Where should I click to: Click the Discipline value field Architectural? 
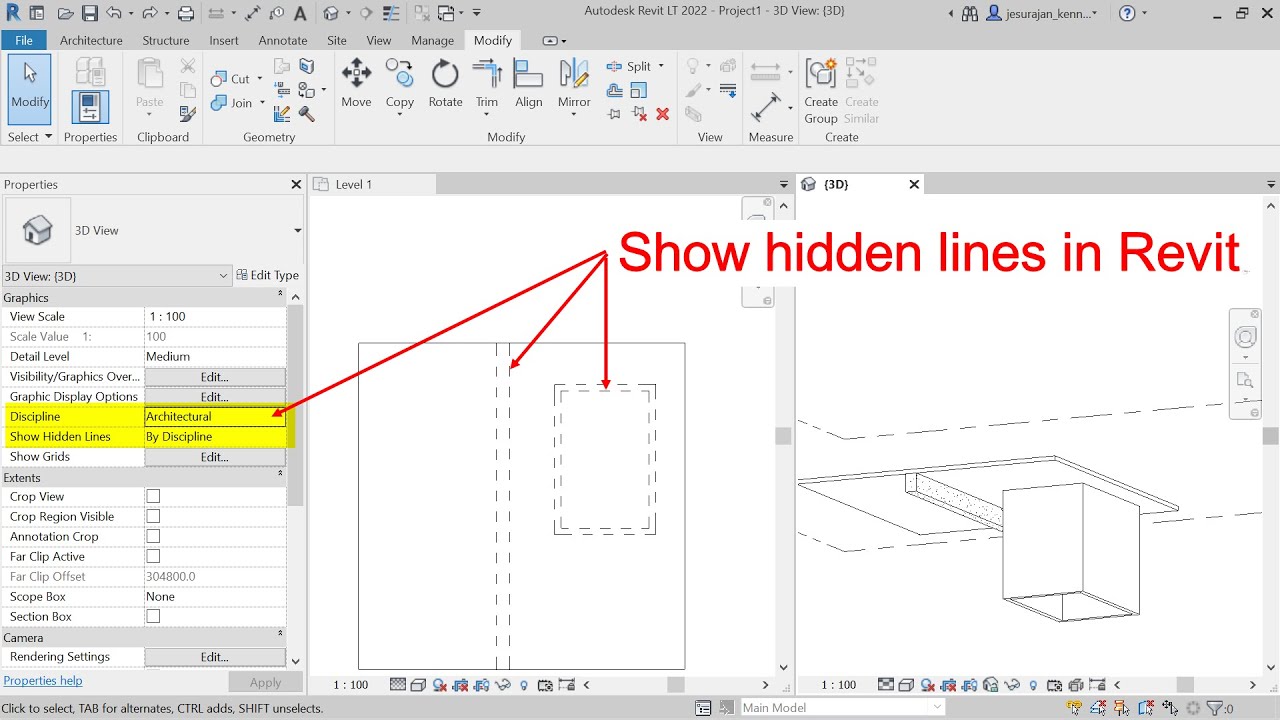[215, 416]
